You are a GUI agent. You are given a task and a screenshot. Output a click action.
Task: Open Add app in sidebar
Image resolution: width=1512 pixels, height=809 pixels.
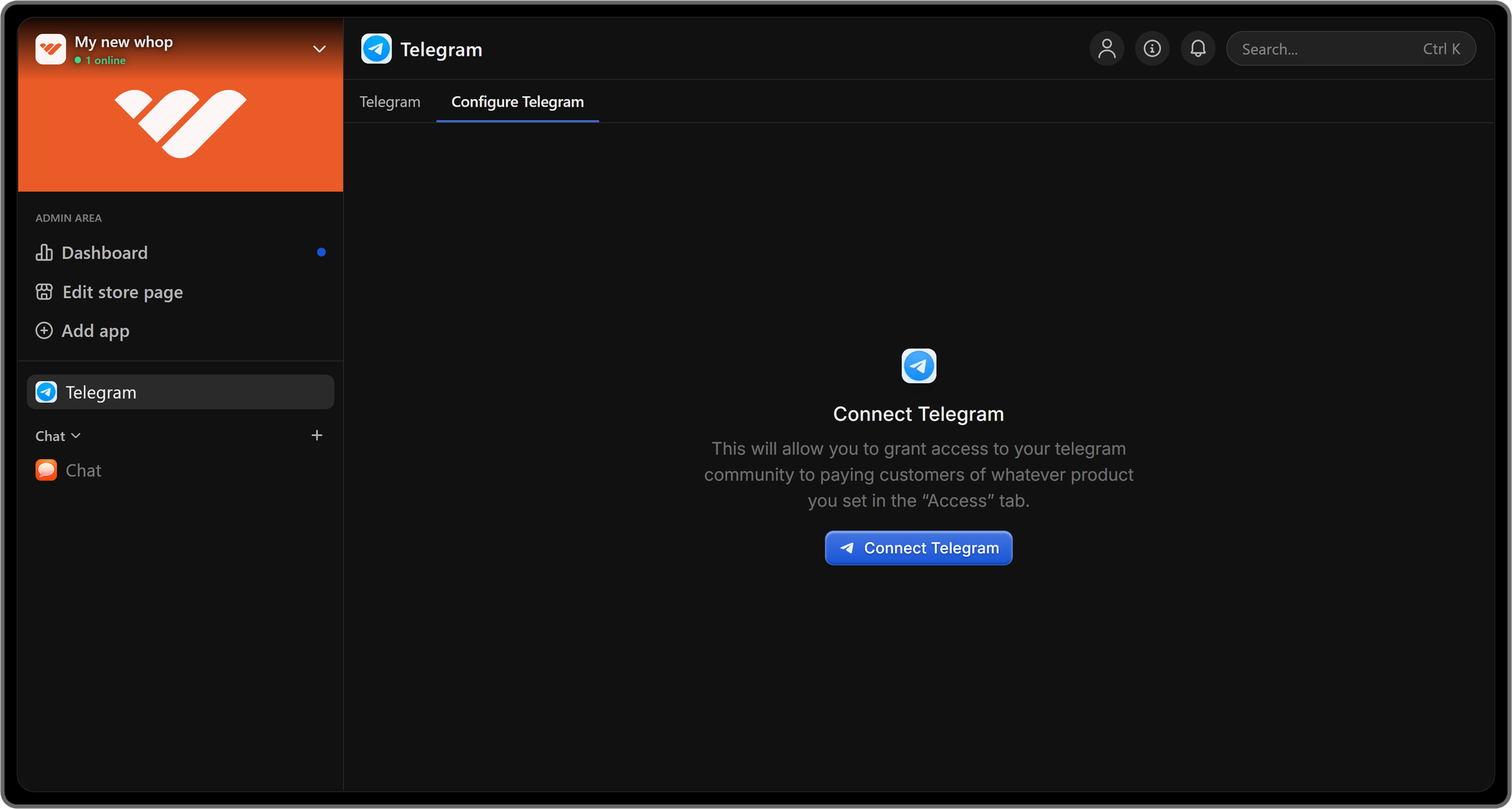[x=95, y=331]
